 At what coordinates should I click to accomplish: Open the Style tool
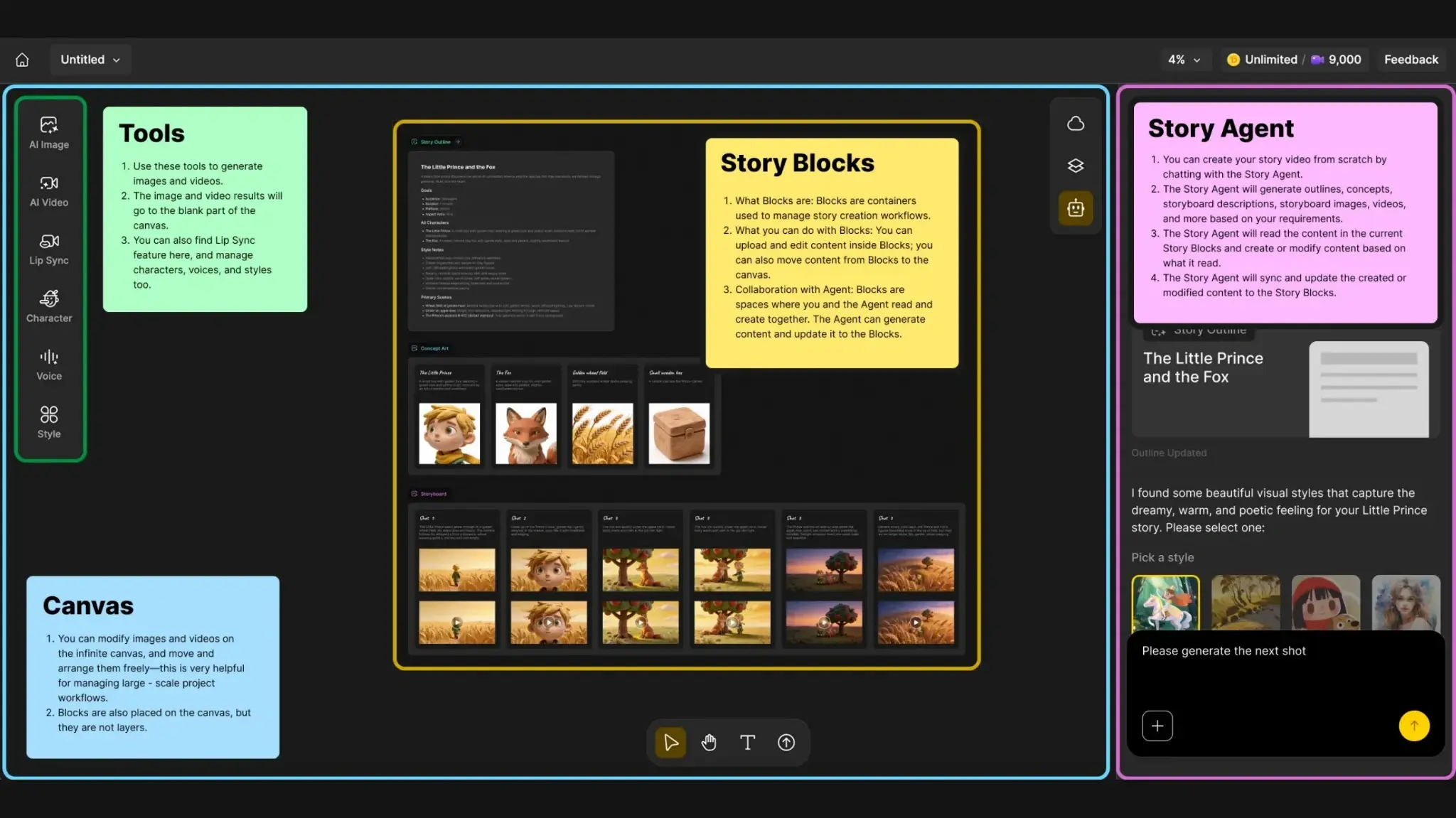tap(49, 423)
